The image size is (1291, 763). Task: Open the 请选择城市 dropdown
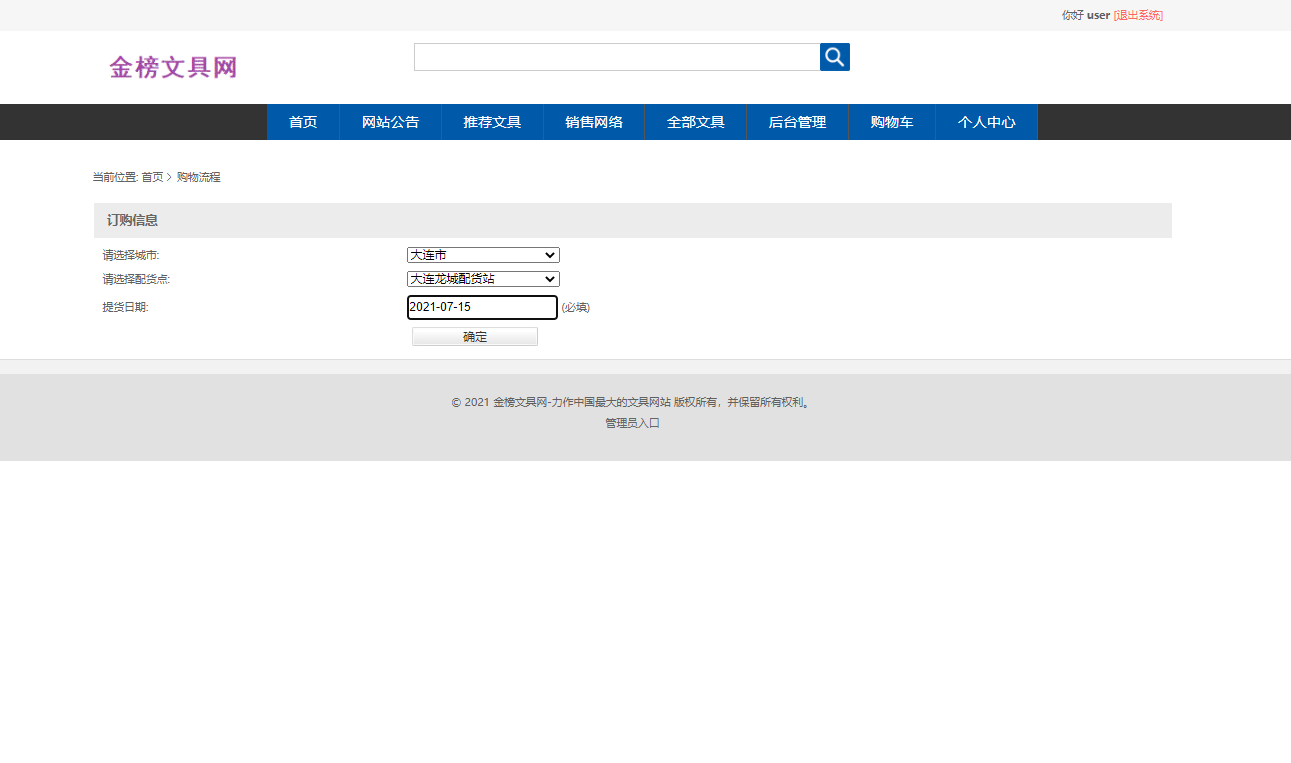[482, 255]
